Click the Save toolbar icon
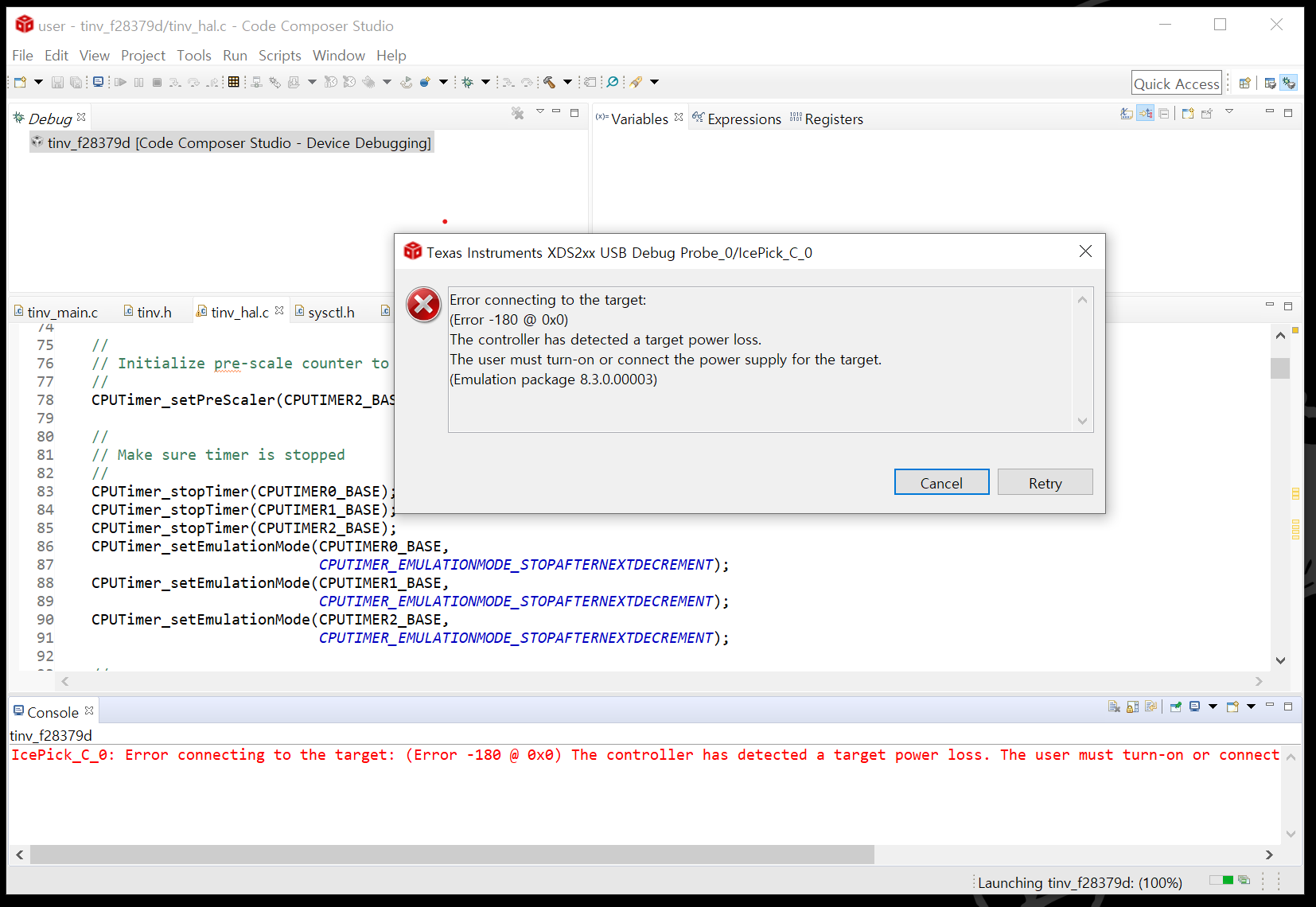The height and width of the screenshot is (907, 1316). [57, 82]
